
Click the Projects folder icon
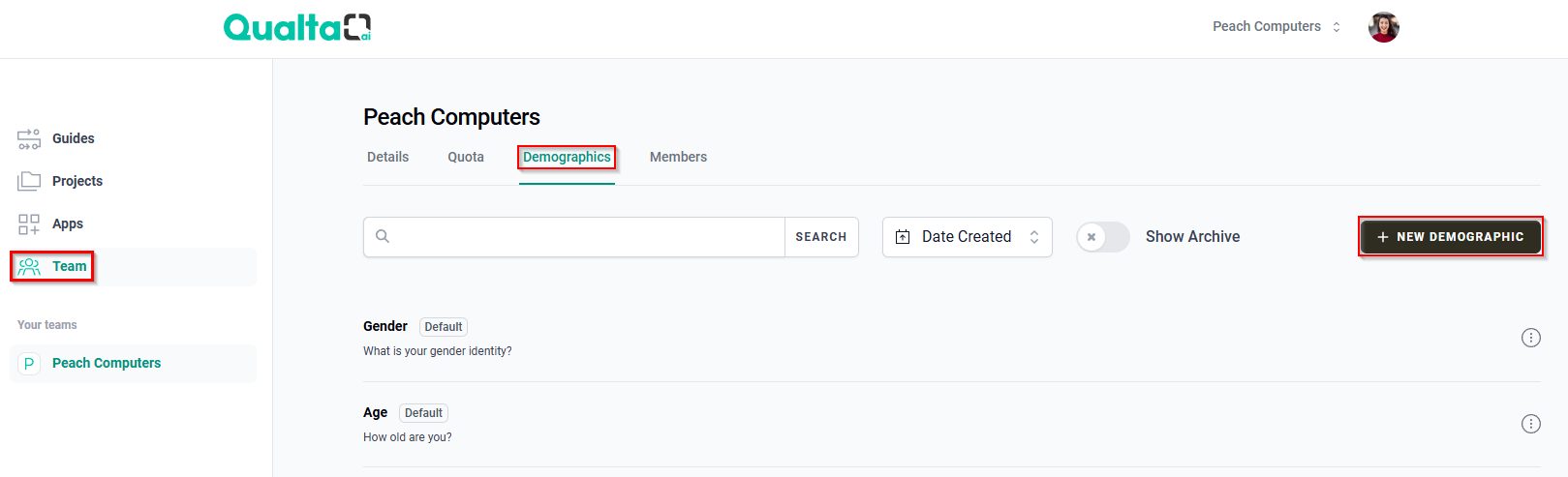[x=29, y=181]
